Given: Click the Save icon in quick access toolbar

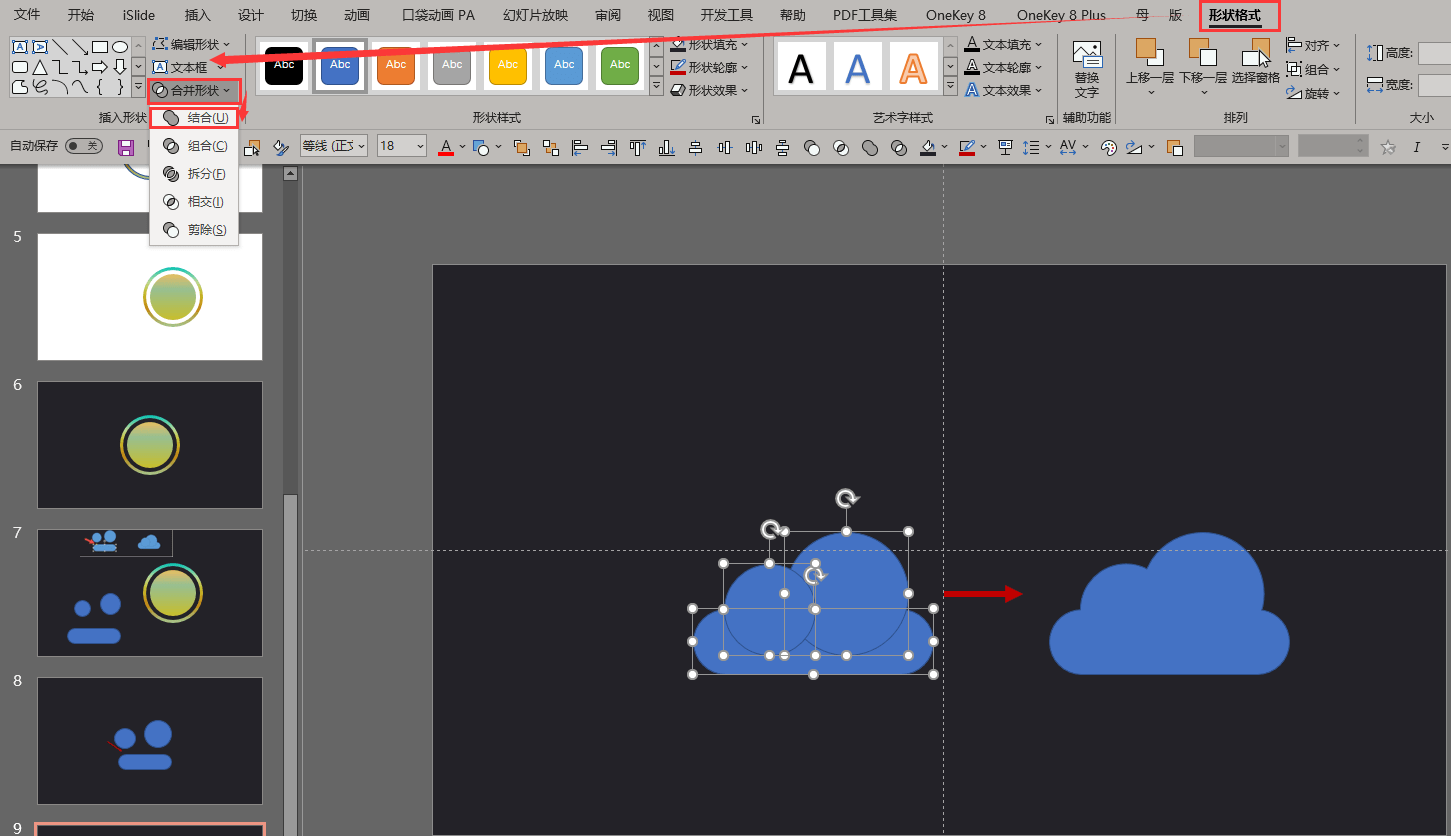Looking at the screenshot, I should (126, 147).
